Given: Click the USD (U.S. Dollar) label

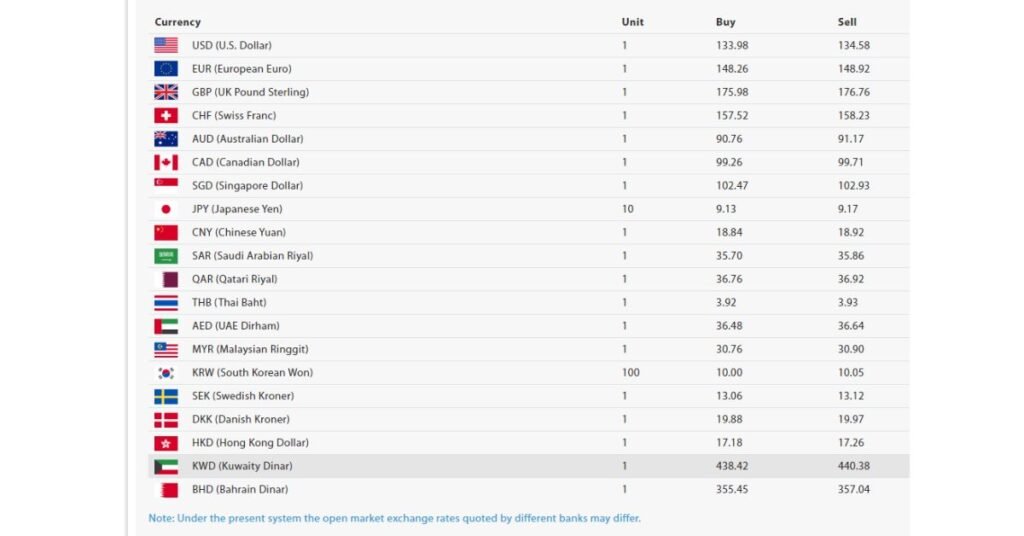Looking at the screenshot, I should pyautogui.click(x=232, y=45).
